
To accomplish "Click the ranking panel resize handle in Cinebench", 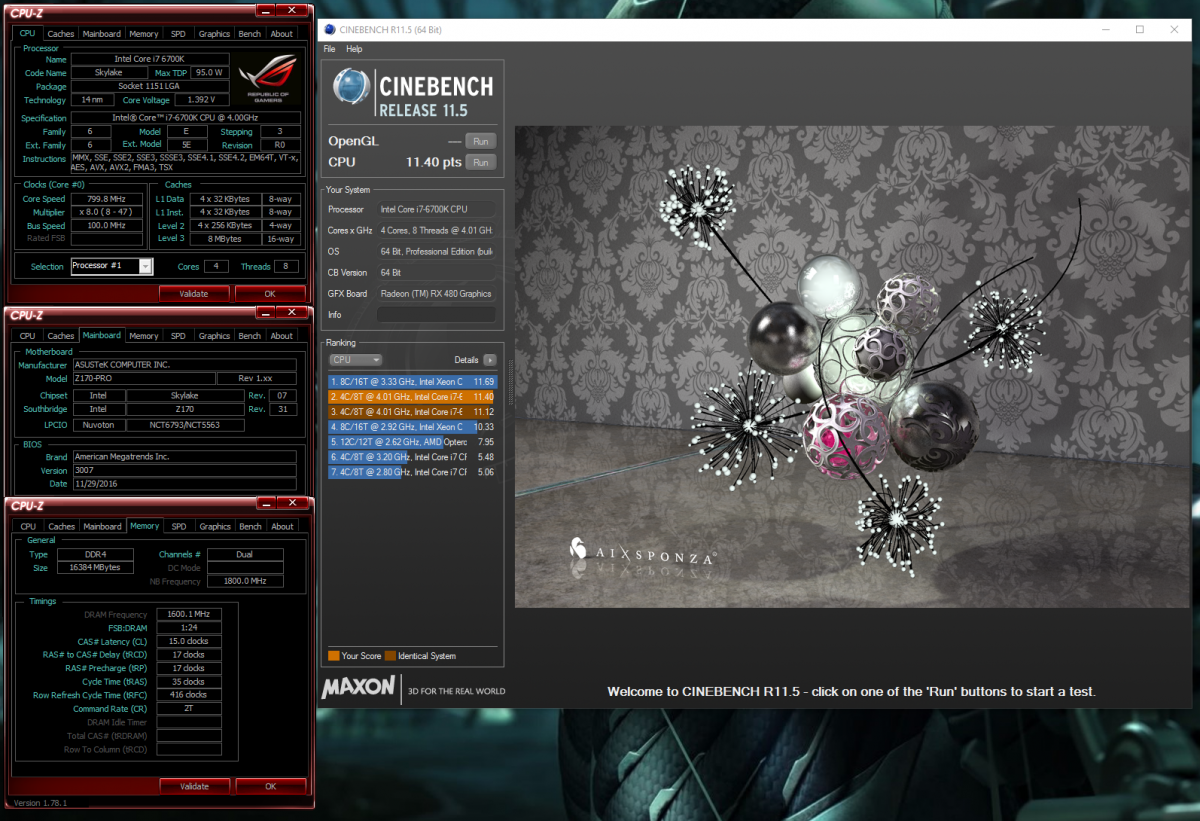I will coord(510,381).
